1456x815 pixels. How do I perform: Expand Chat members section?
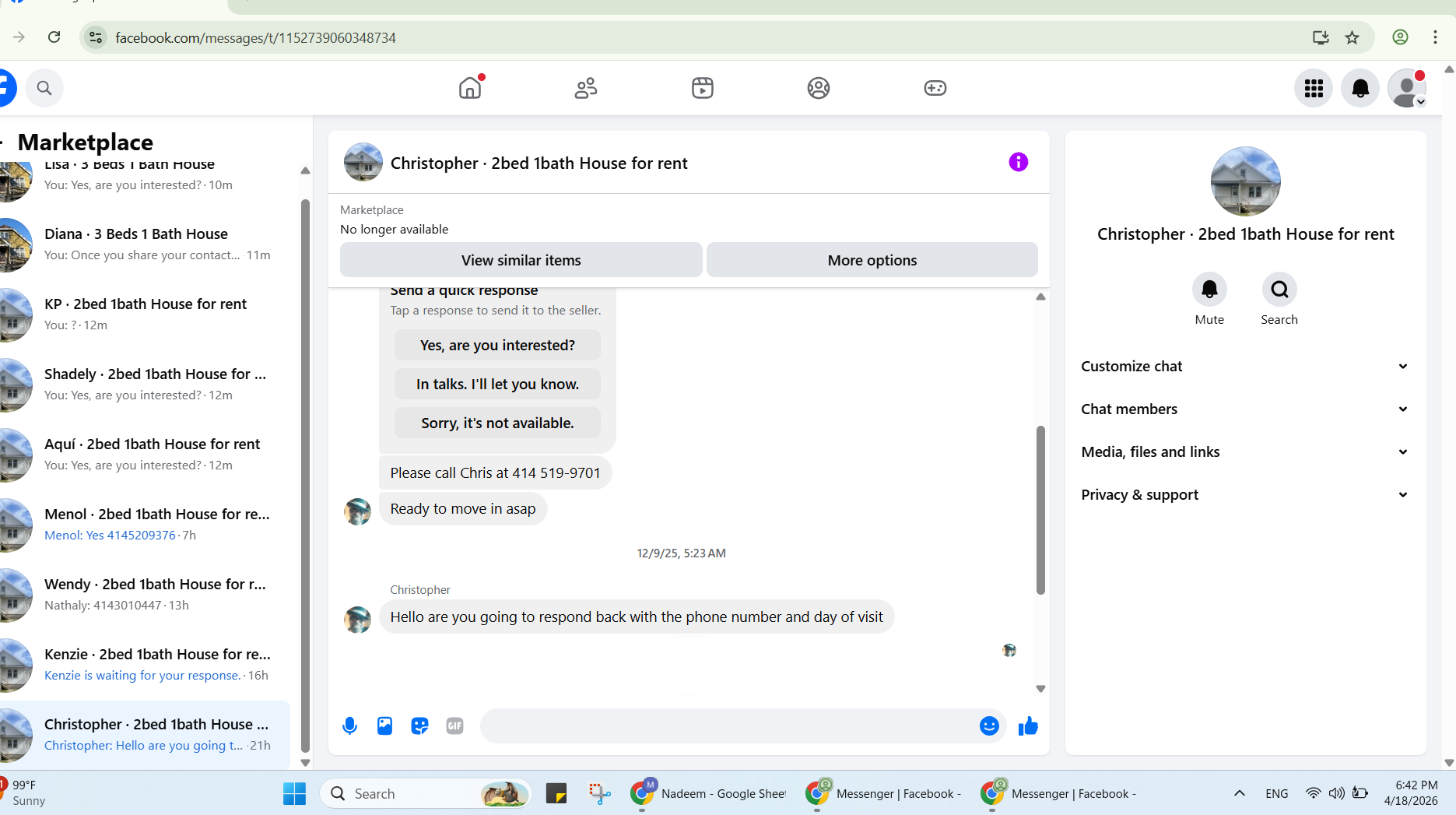(x=1245, y=409)
